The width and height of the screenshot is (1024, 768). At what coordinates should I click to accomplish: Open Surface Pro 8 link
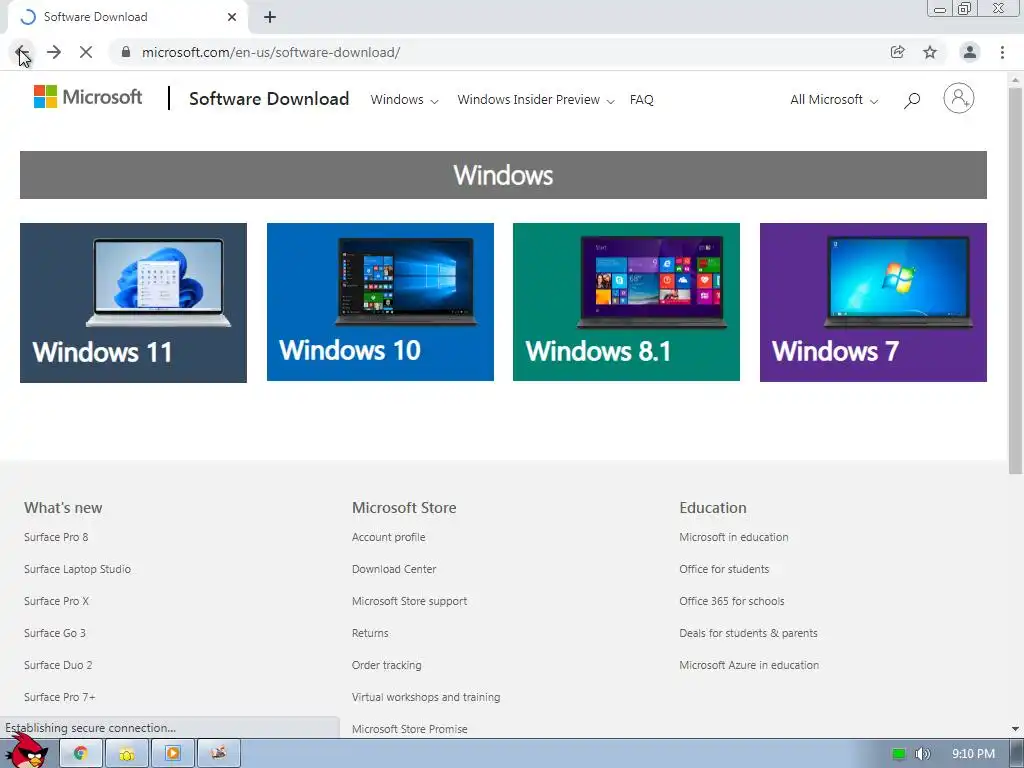pos(56,537)
